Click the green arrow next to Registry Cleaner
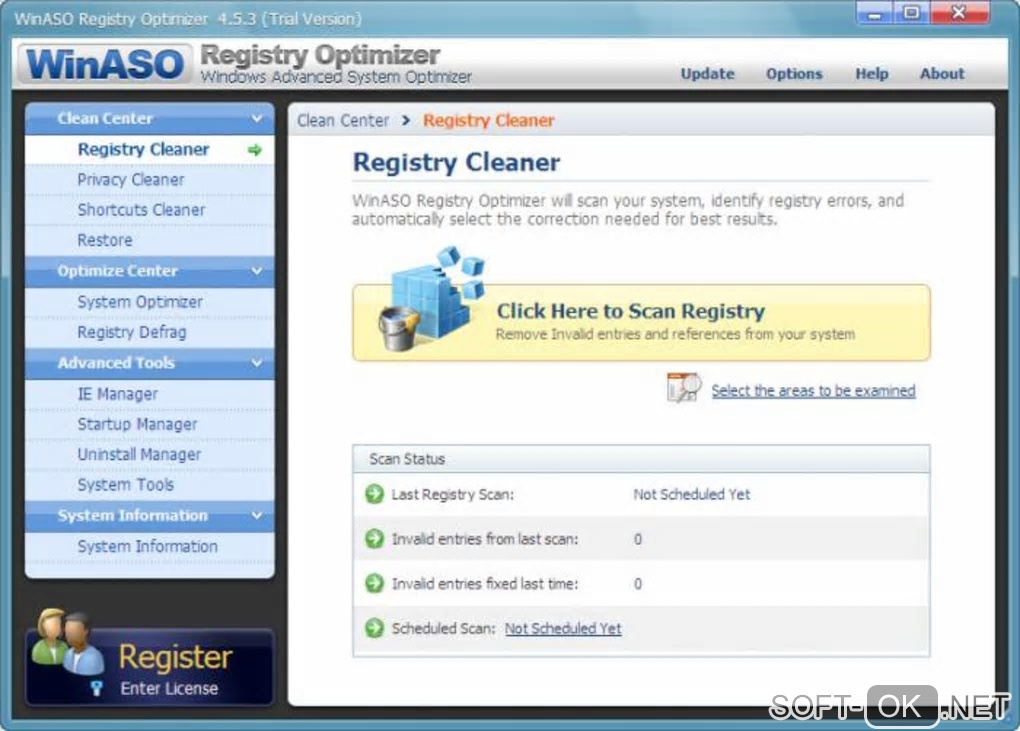This screenshot has height=731, width=1020. 255,150
